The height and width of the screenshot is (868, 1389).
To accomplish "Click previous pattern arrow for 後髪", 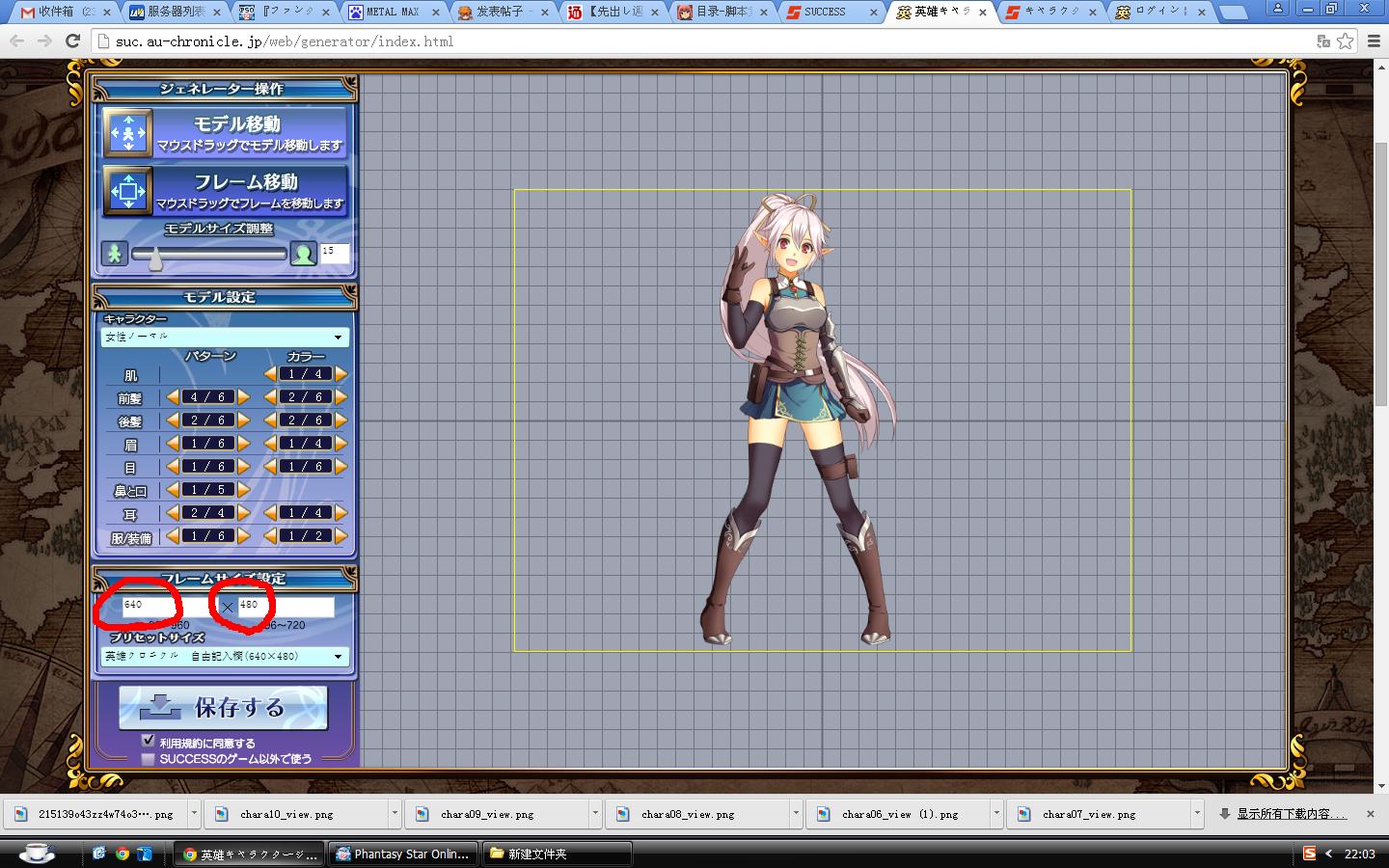I will click(173, 420).
